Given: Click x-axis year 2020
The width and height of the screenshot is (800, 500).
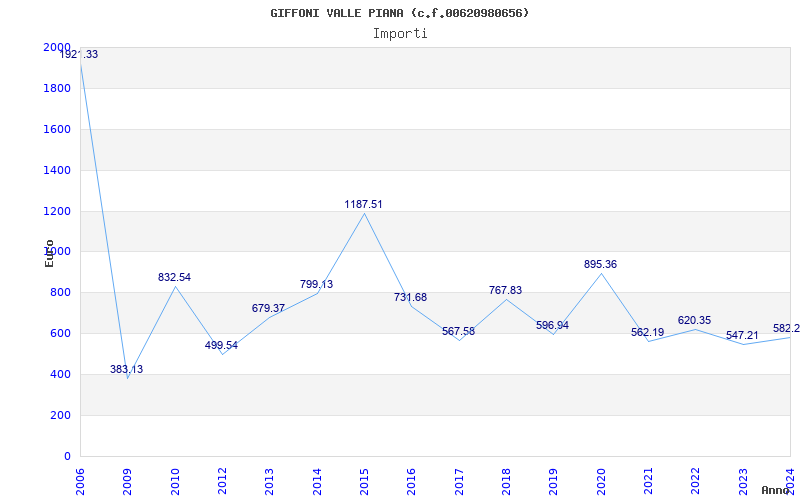Looking at the screenshot, I should pos(601,482).
